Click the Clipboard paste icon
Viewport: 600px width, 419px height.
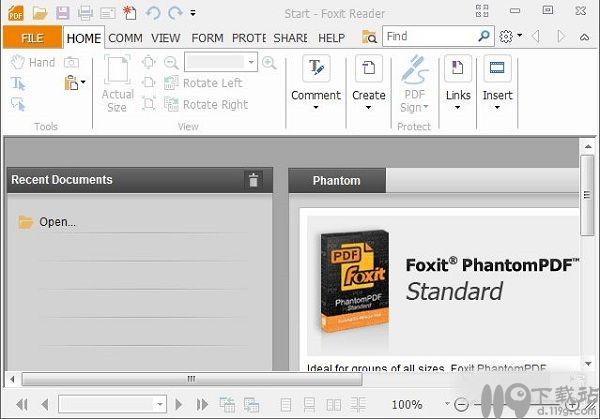pos(71,83)
